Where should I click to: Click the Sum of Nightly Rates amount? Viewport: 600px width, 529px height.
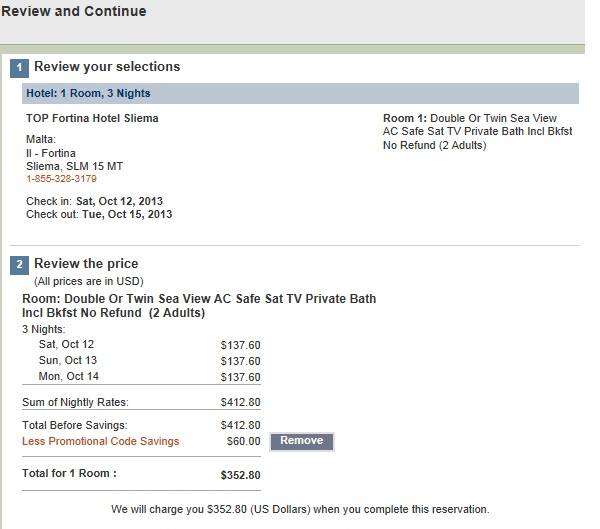click(x=240, y=402)
